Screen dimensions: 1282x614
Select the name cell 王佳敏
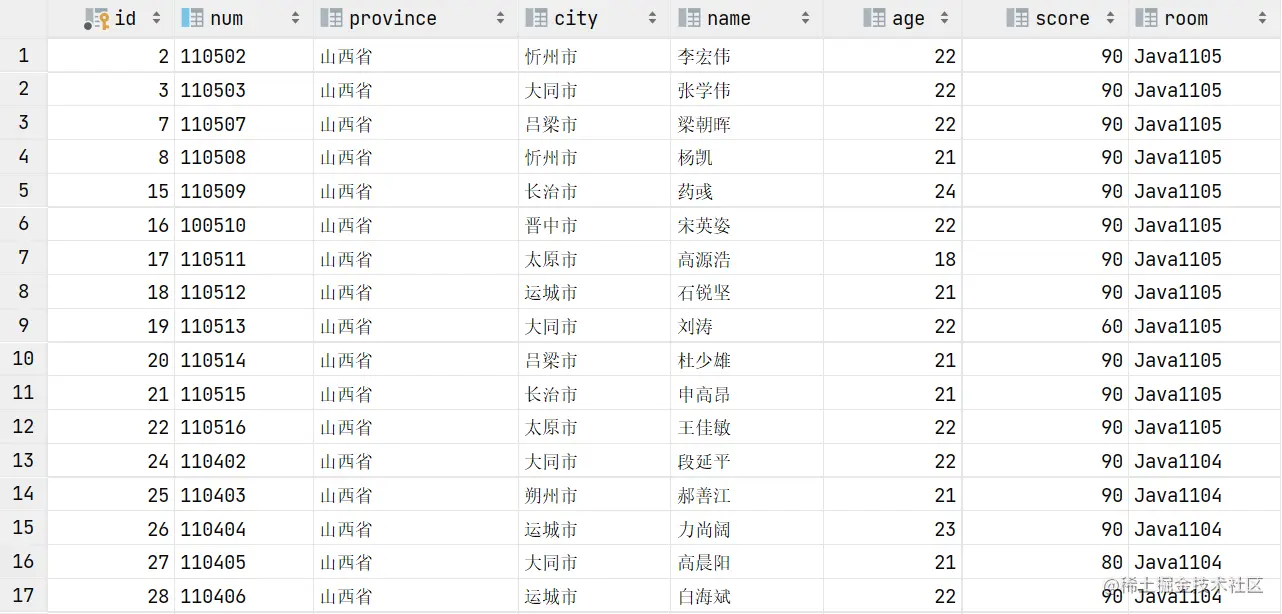[x=704, y=428]
